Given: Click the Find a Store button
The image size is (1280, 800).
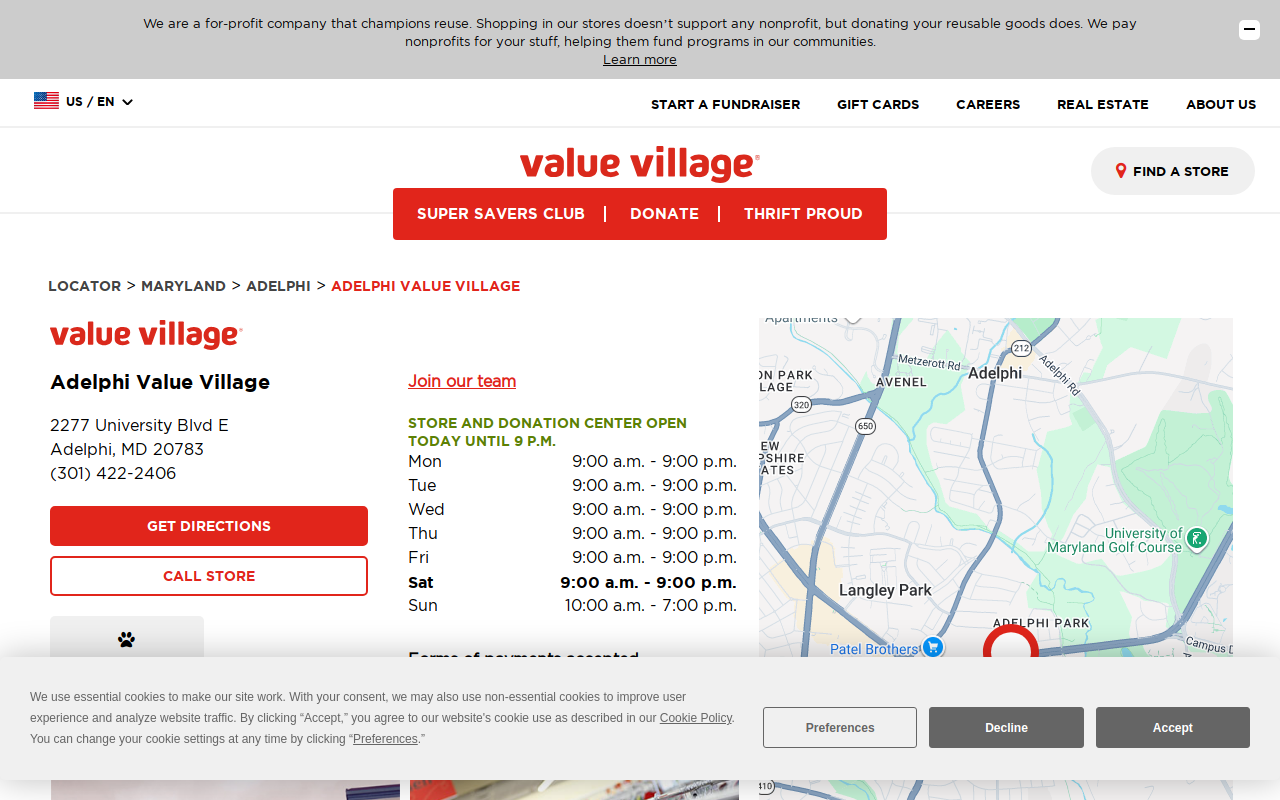Looking at the screenshot, I should (1173, 171).
